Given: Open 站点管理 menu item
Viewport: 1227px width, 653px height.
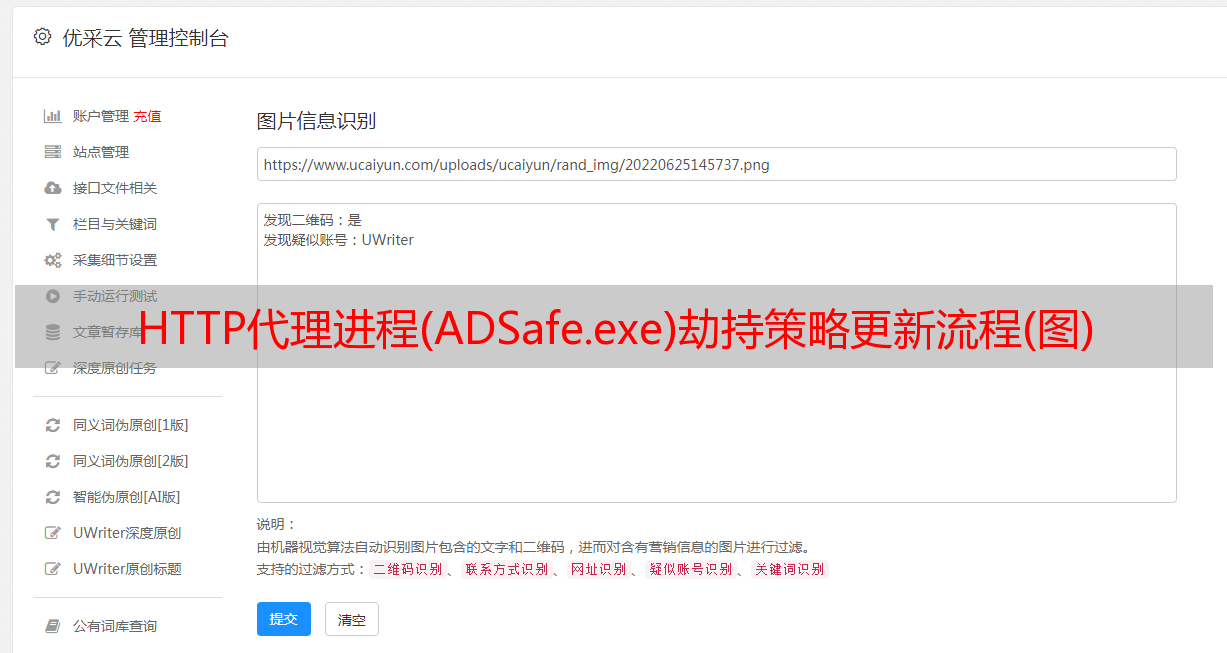Looking at the screenshot, I should coord(101,152).
